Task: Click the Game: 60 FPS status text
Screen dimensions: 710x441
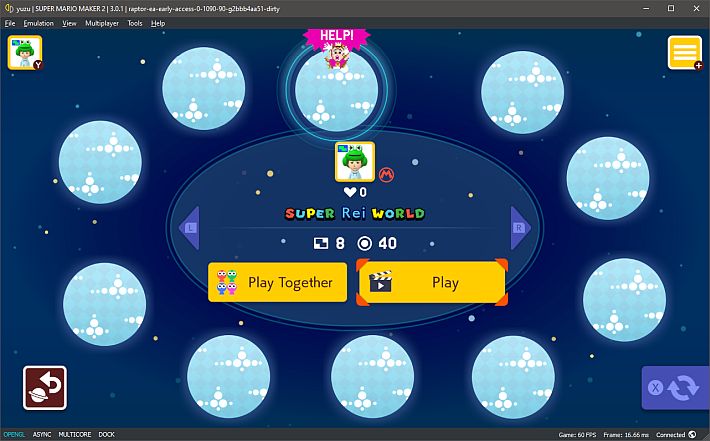Action: point(577,435)
